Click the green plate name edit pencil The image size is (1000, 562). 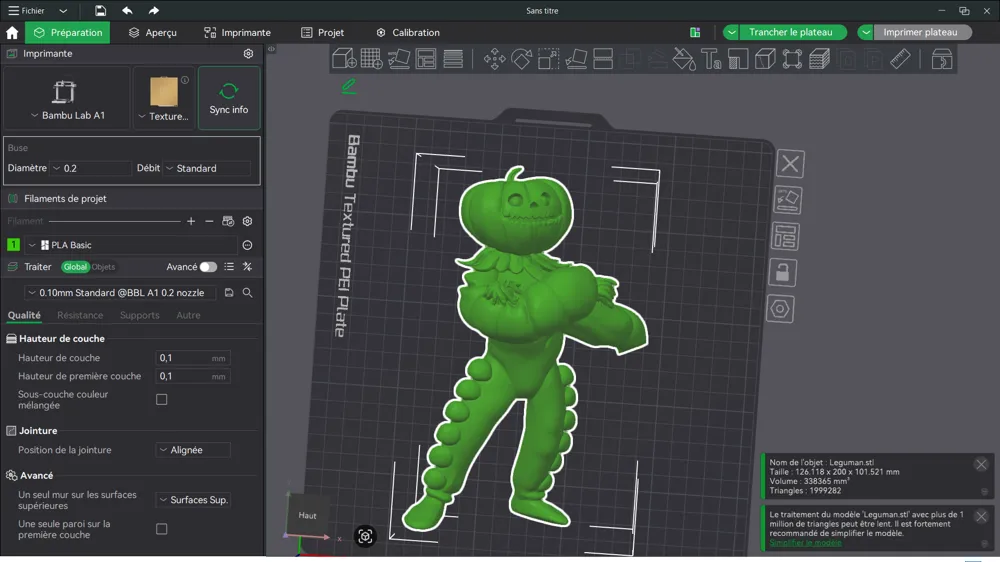click(x=349, y=86)
